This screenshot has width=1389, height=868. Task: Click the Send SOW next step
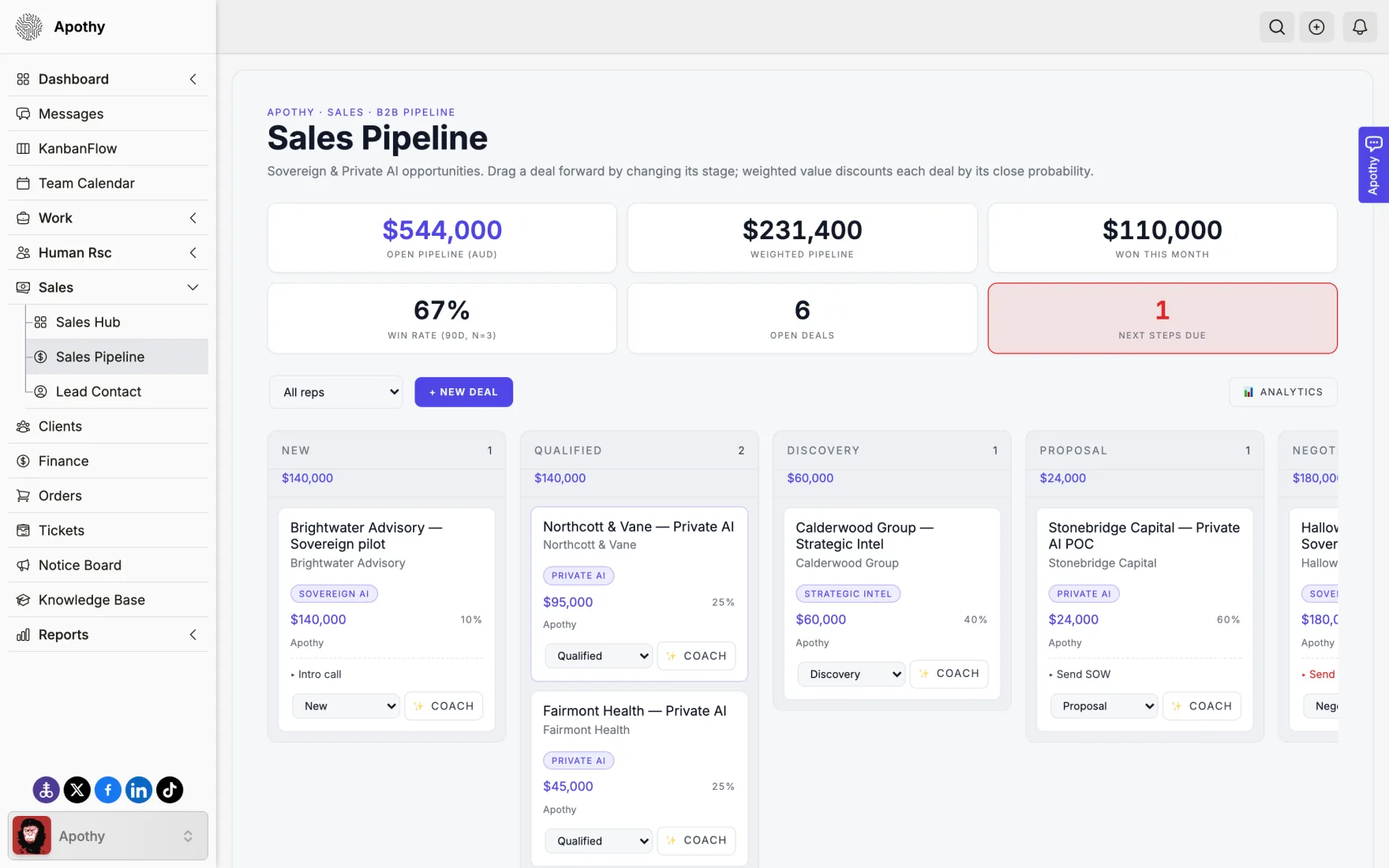(x=1083, y=675)
